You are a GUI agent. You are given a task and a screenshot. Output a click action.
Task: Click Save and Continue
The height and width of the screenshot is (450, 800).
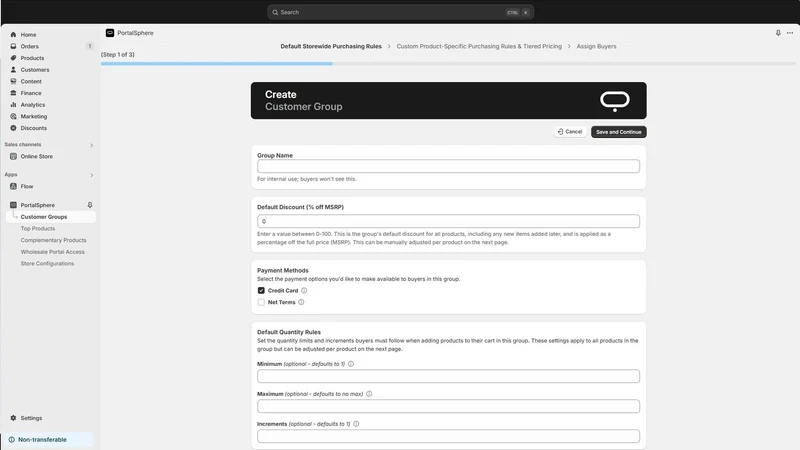pyautogui.click(x=618, y=132)
